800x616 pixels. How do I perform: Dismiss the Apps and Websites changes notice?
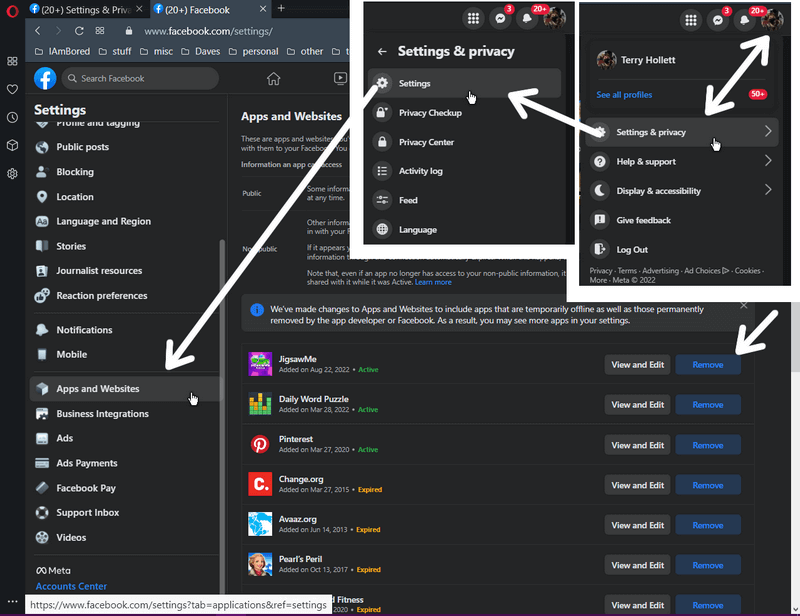pyautogui.click(x=743, y=305)
